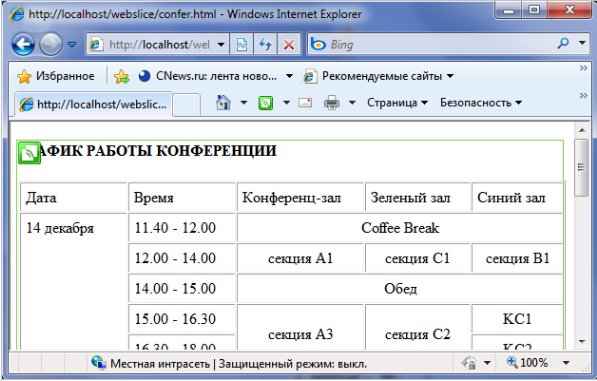Add to favorites bar star-arrow icon
597x381 pixels.
point(121,76)
